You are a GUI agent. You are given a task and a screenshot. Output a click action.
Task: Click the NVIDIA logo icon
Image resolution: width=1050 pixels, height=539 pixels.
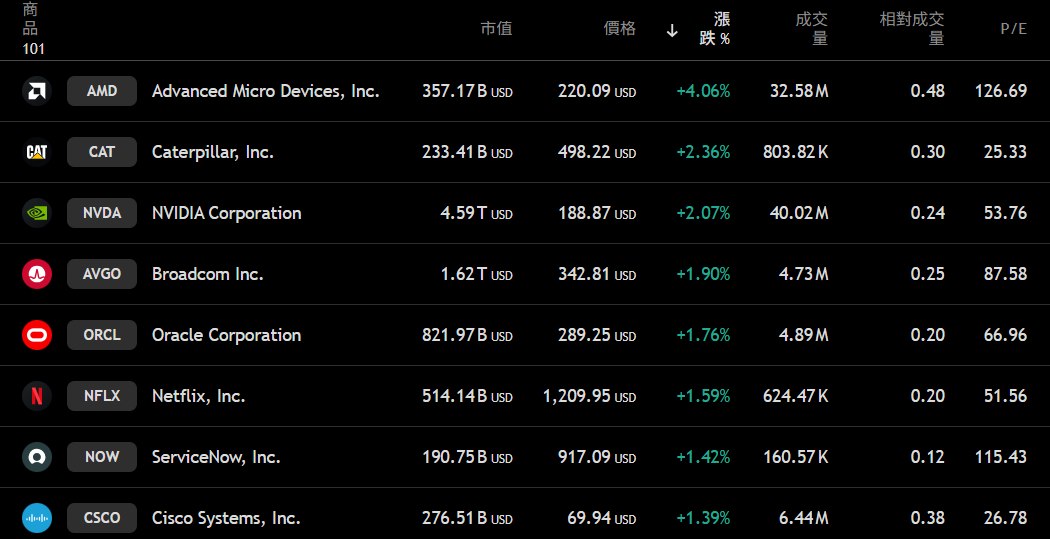[36, 213]
